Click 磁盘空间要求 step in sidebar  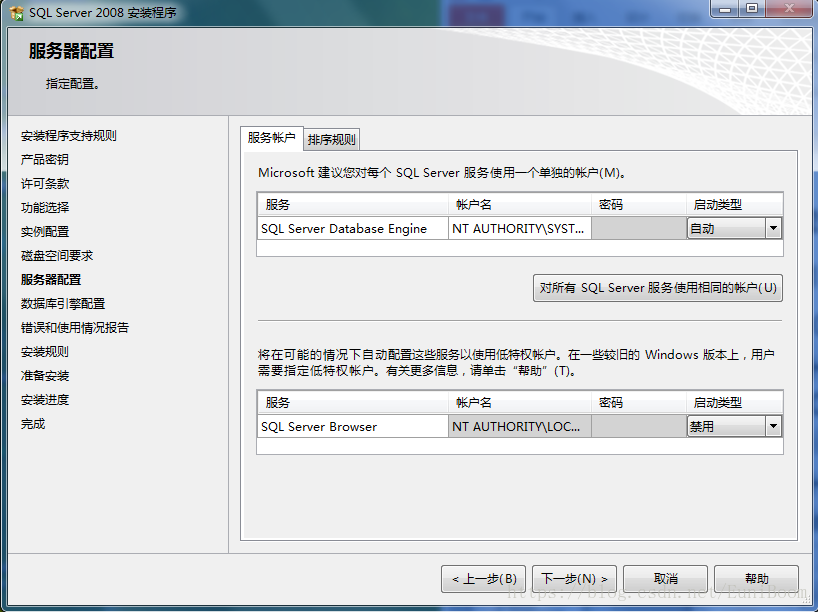click(x=56, y=256)
